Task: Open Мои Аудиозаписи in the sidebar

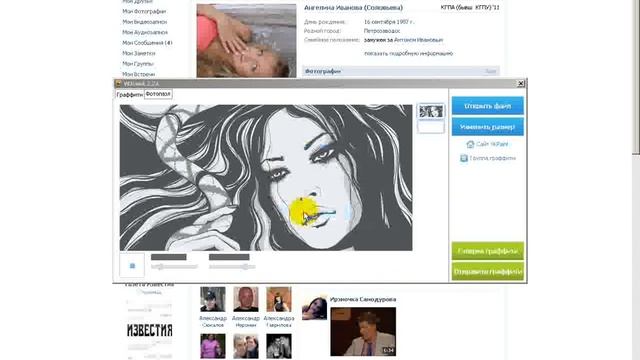Action: (x=145, y=32)
